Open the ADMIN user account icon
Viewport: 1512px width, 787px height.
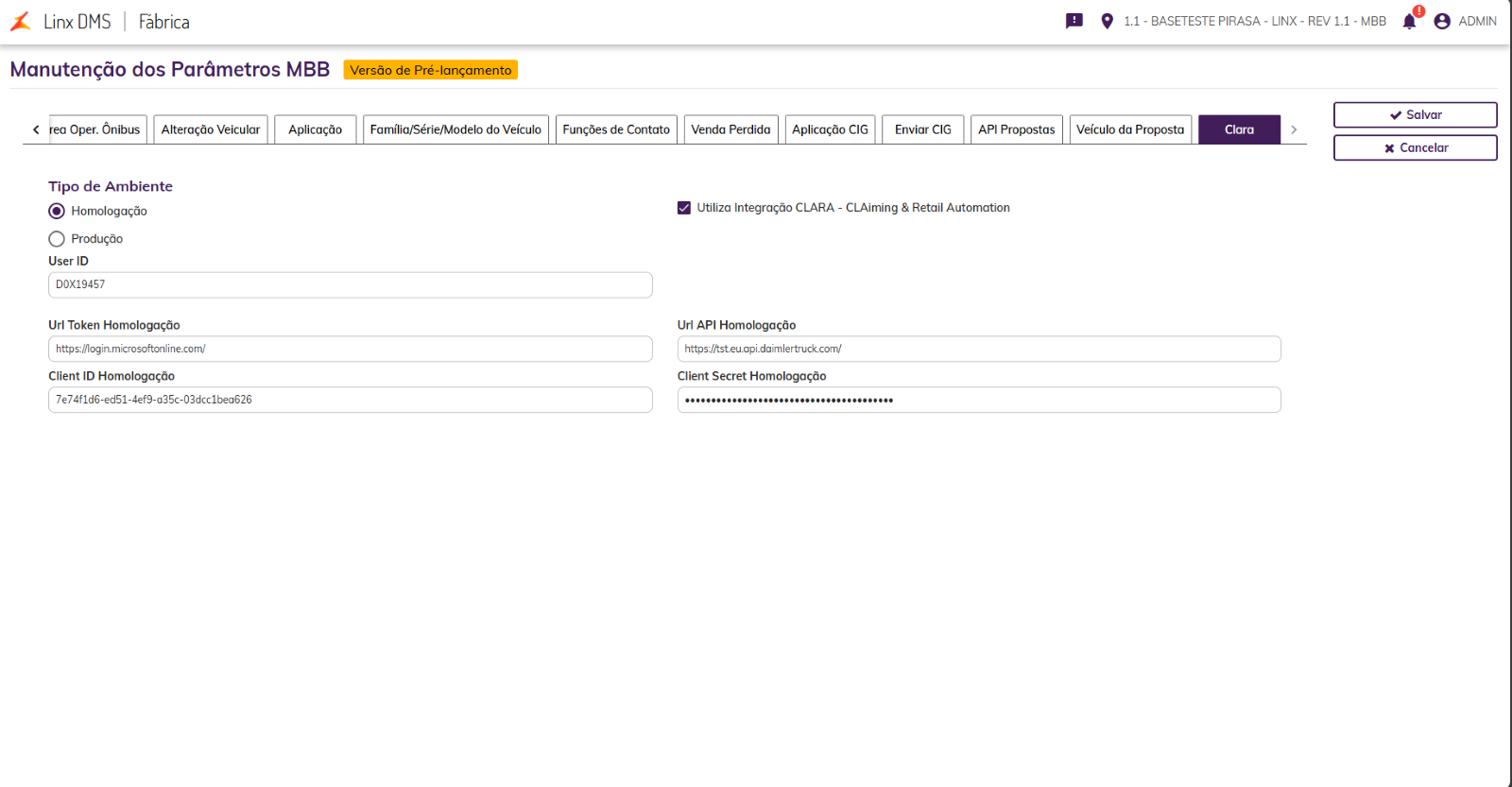1442,21
